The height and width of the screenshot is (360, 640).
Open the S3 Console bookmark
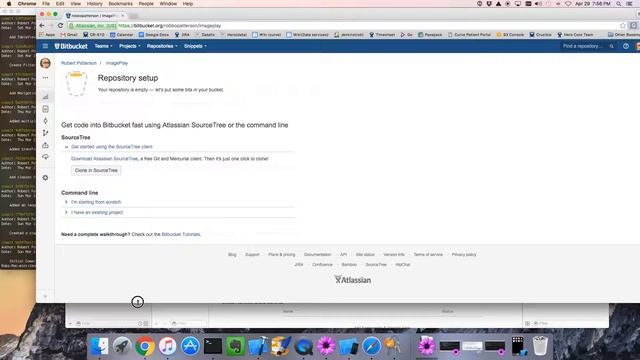[x=510, y=35]
